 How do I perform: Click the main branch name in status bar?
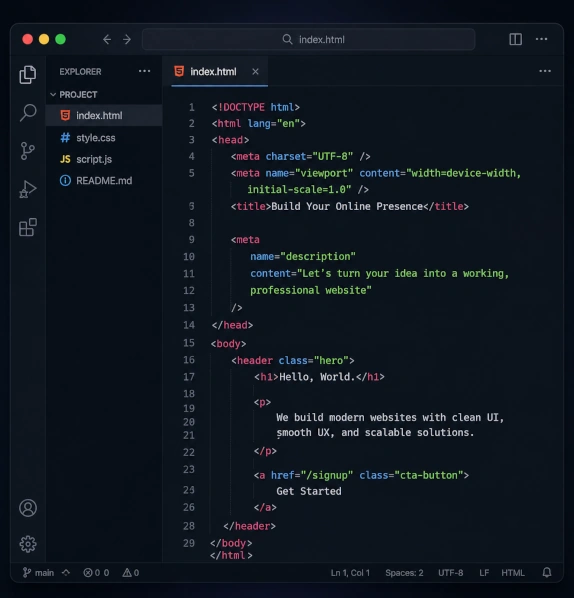pyautogui.click(x=44, y=573)
